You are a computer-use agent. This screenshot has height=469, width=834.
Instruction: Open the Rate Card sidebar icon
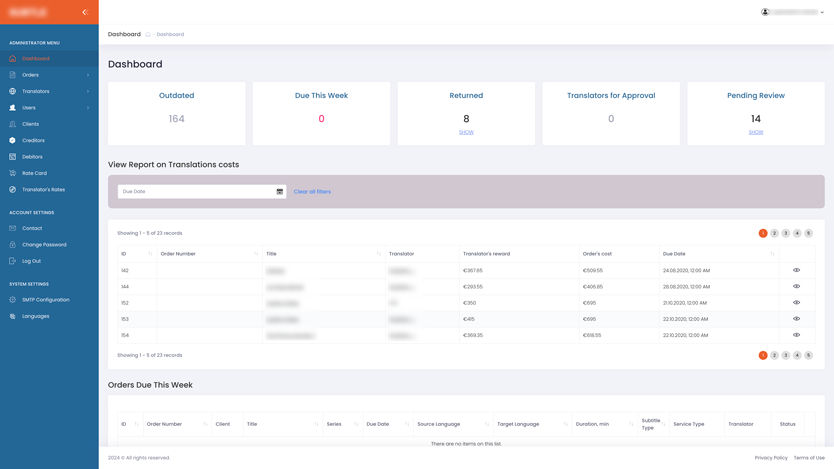click(13, 173)
